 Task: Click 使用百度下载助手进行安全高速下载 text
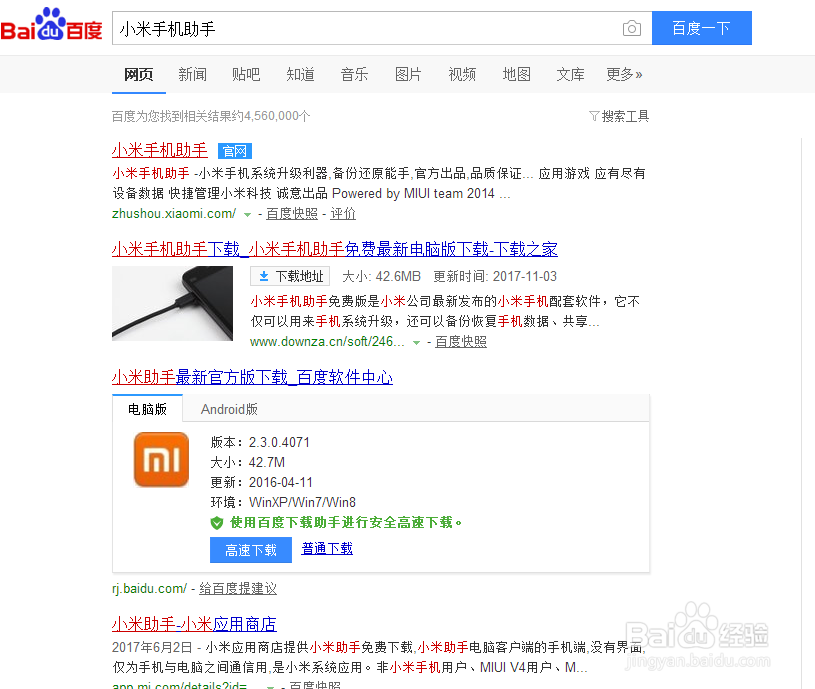346,522
